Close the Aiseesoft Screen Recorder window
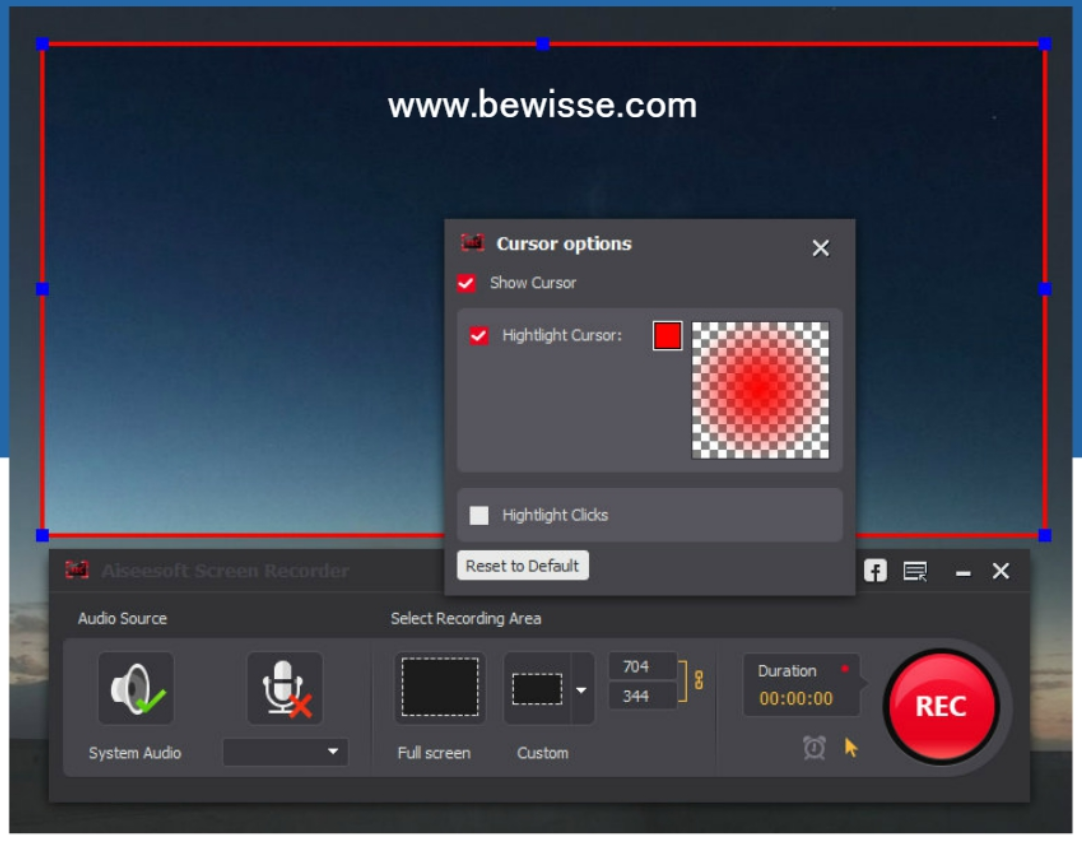1082x844 pixels. [x=1001, y=571]
